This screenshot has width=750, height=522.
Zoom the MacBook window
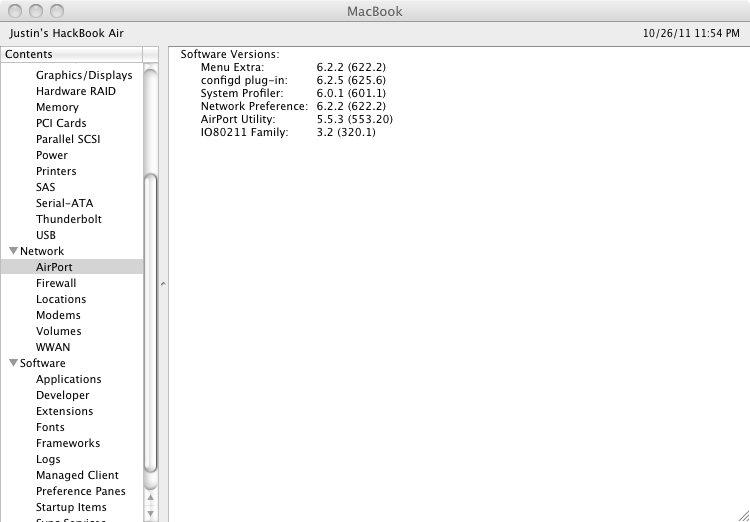tap(57, 11)
